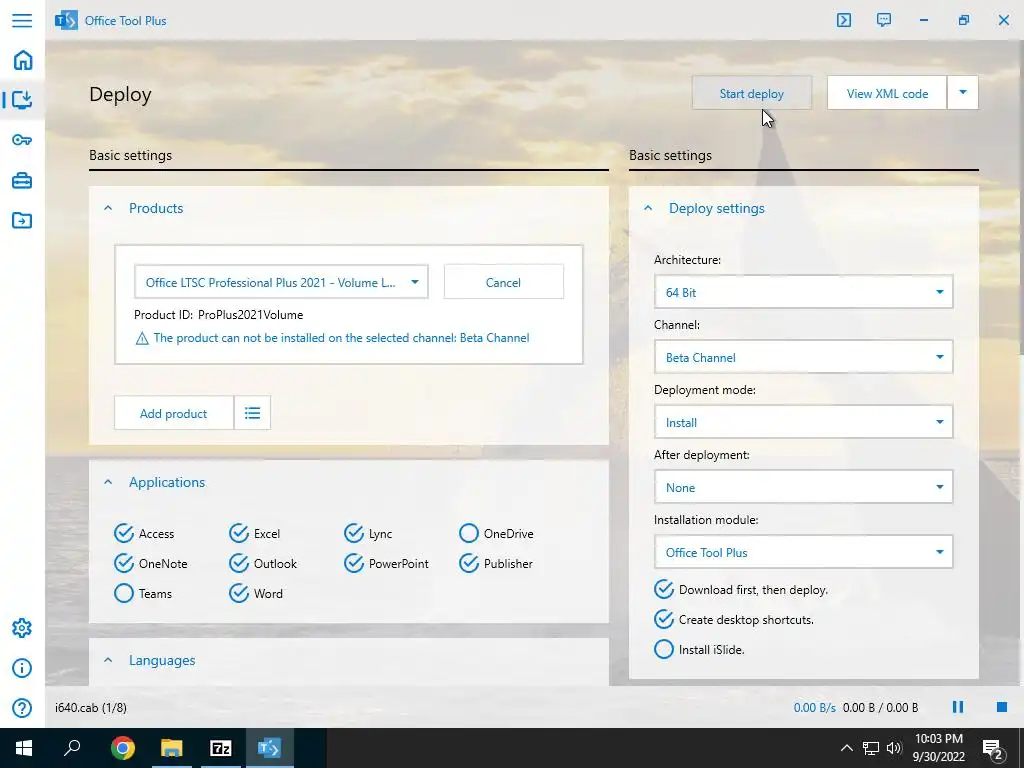Show hidden system tray icons
This screenshot has width=1024, height=768.
846,748
